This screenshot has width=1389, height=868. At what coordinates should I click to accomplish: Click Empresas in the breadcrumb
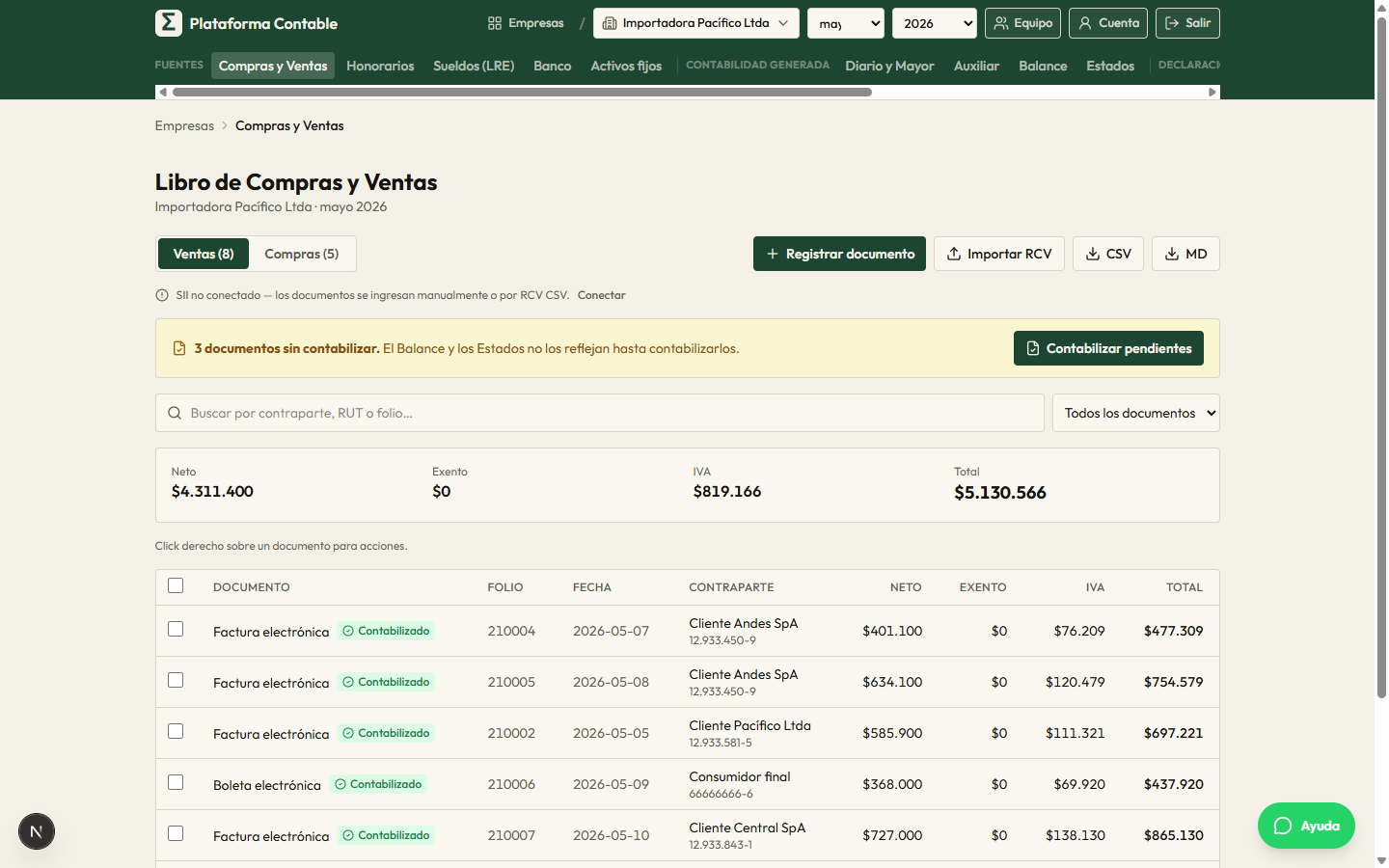pyautogui.click(x=184, y=125)
